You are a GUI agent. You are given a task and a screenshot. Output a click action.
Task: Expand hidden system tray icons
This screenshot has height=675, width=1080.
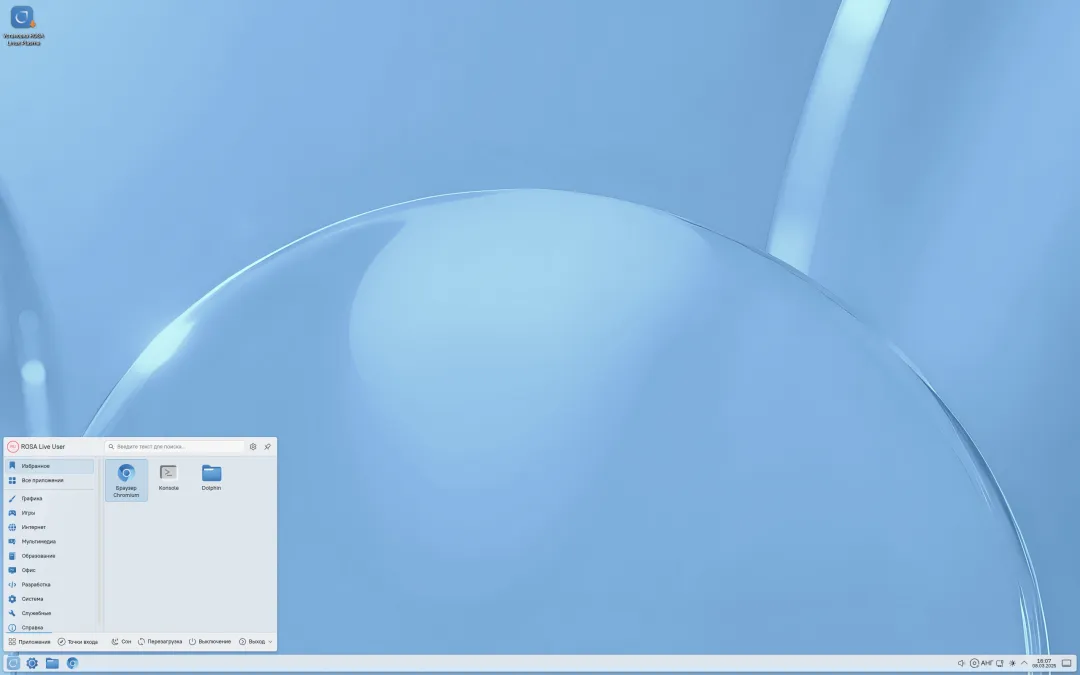click(1024, 663)
